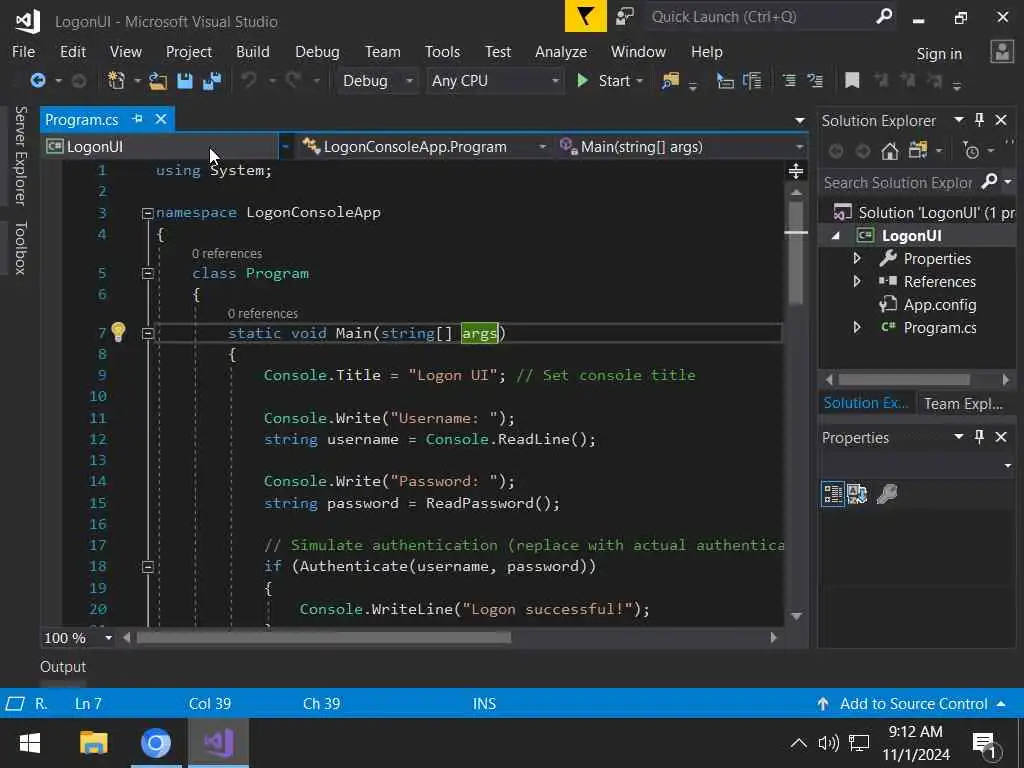
Task: Open the File menu
Action: point(24,52)
